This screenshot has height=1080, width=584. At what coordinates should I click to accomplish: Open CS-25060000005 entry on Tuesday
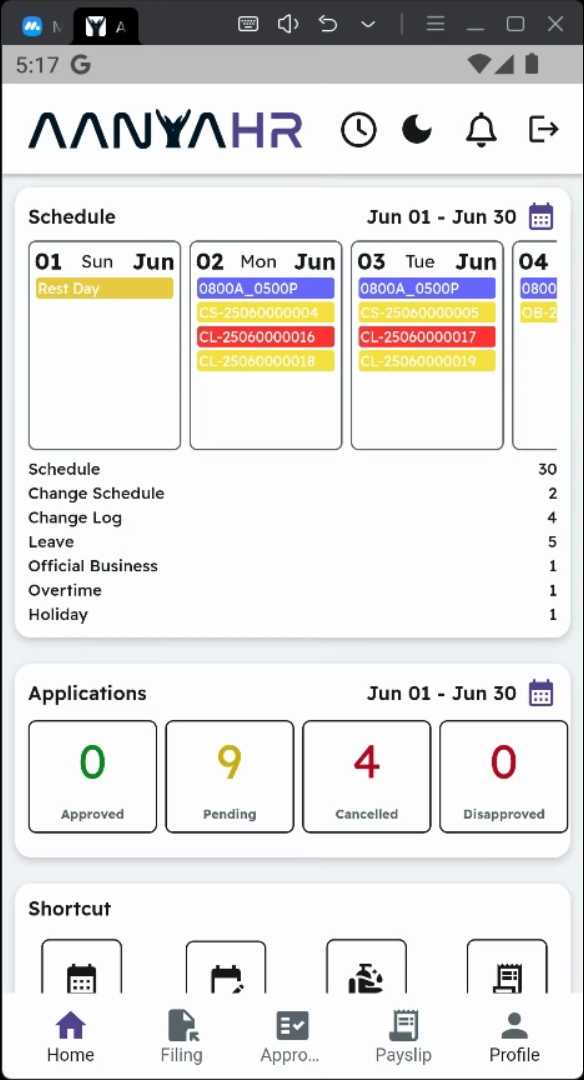(x=427, y=313)
